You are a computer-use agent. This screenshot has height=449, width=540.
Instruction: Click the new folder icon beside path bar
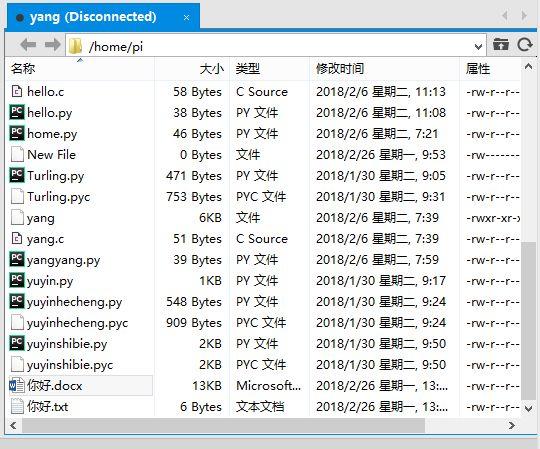tap(500, 44)
